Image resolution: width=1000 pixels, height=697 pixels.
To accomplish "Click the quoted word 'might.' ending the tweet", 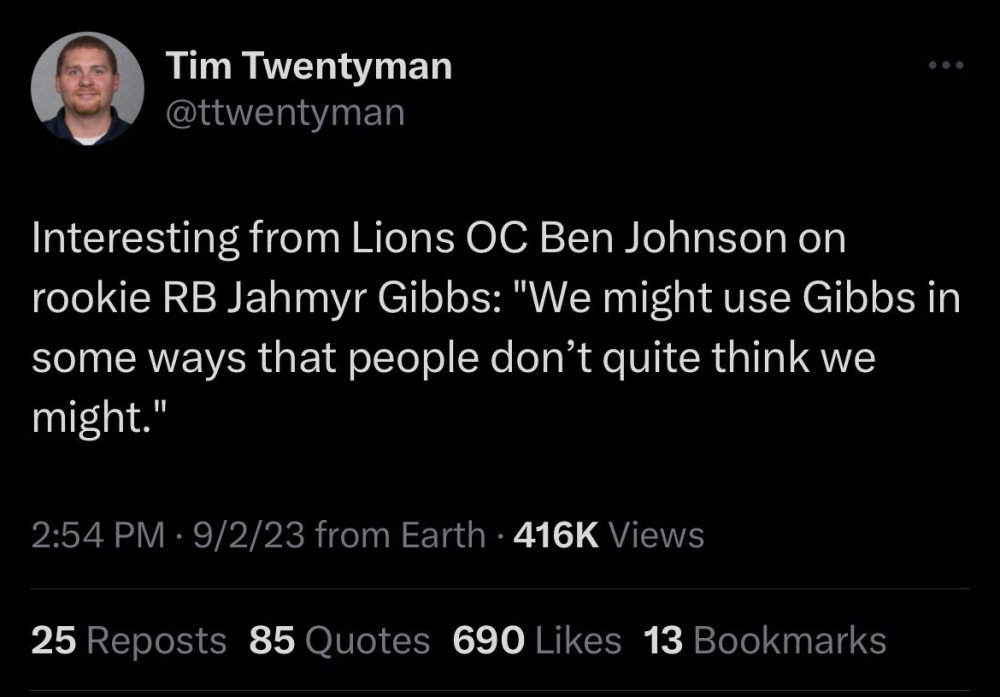I will click(x=93, y=415).
